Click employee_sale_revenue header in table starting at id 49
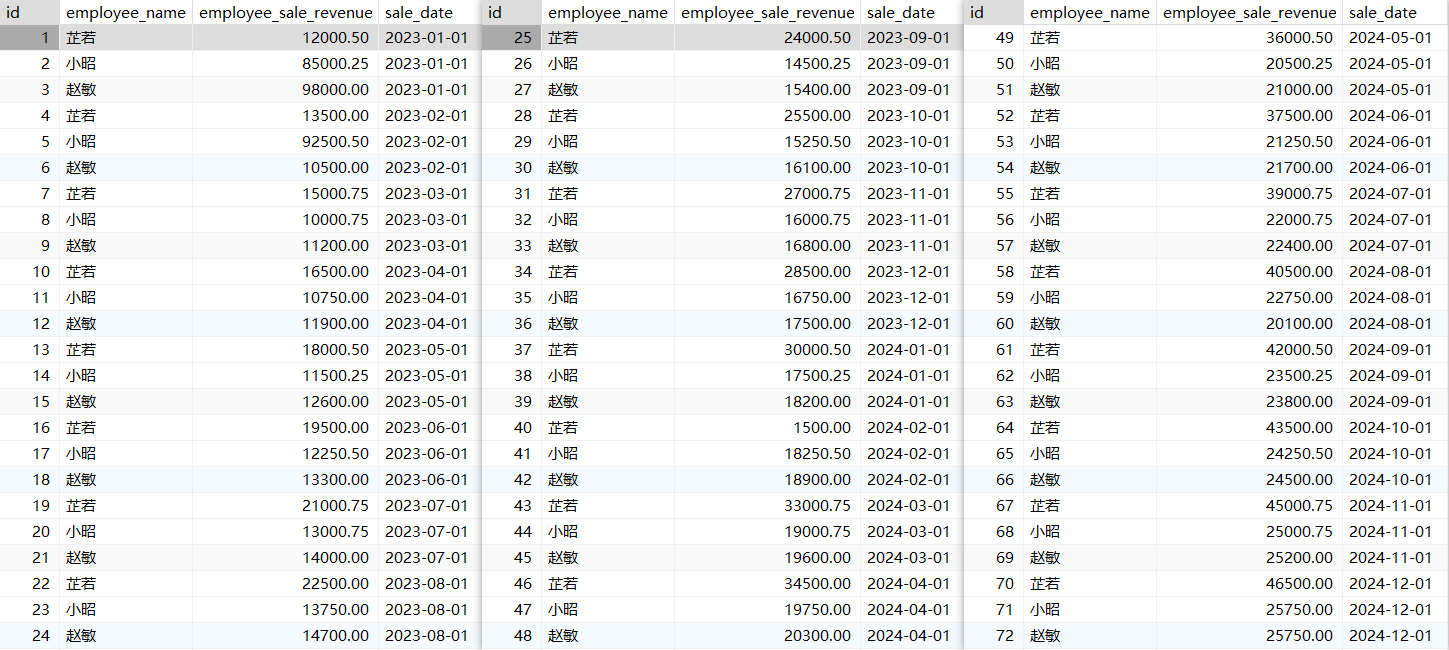Viewport: 1449px width, 650px height. [x=1249, y=13]
